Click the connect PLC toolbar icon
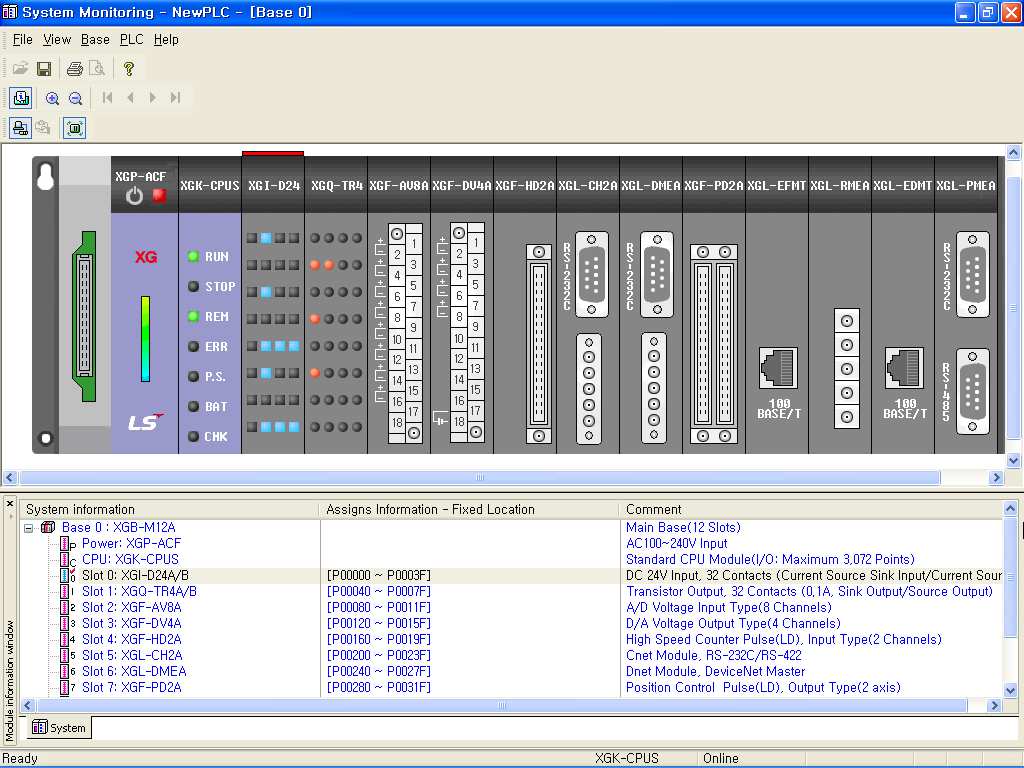 (x=21, y=128)
